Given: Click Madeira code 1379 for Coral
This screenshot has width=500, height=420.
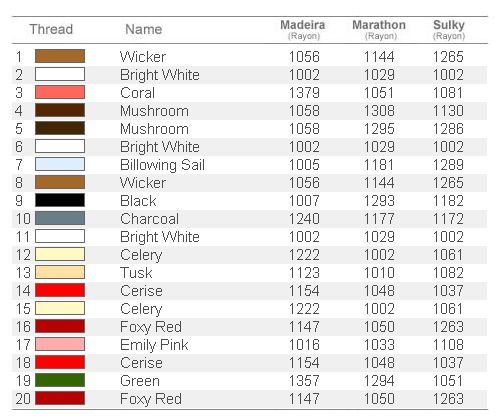Looking at the screenshot, I should click(304, 93).
